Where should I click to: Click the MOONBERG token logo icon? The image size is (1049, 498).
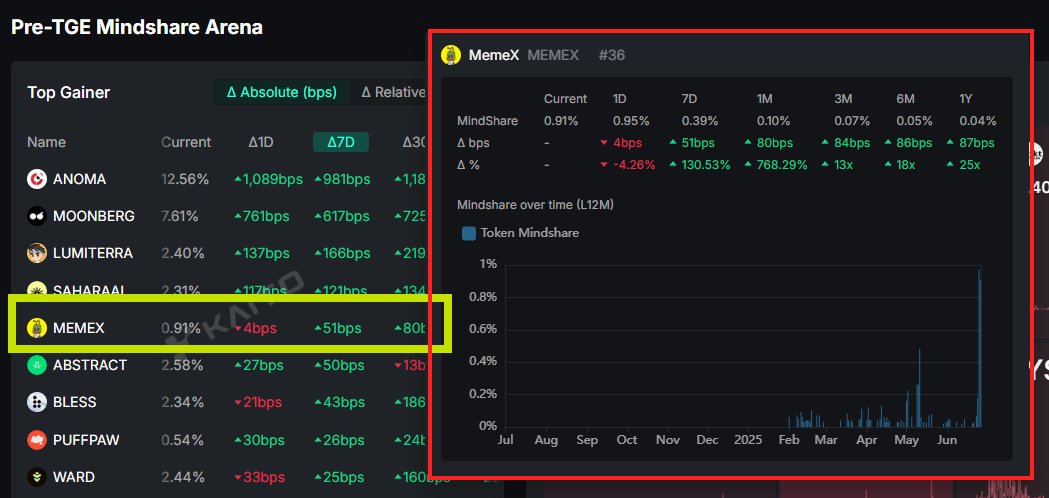tap(36, 216)
